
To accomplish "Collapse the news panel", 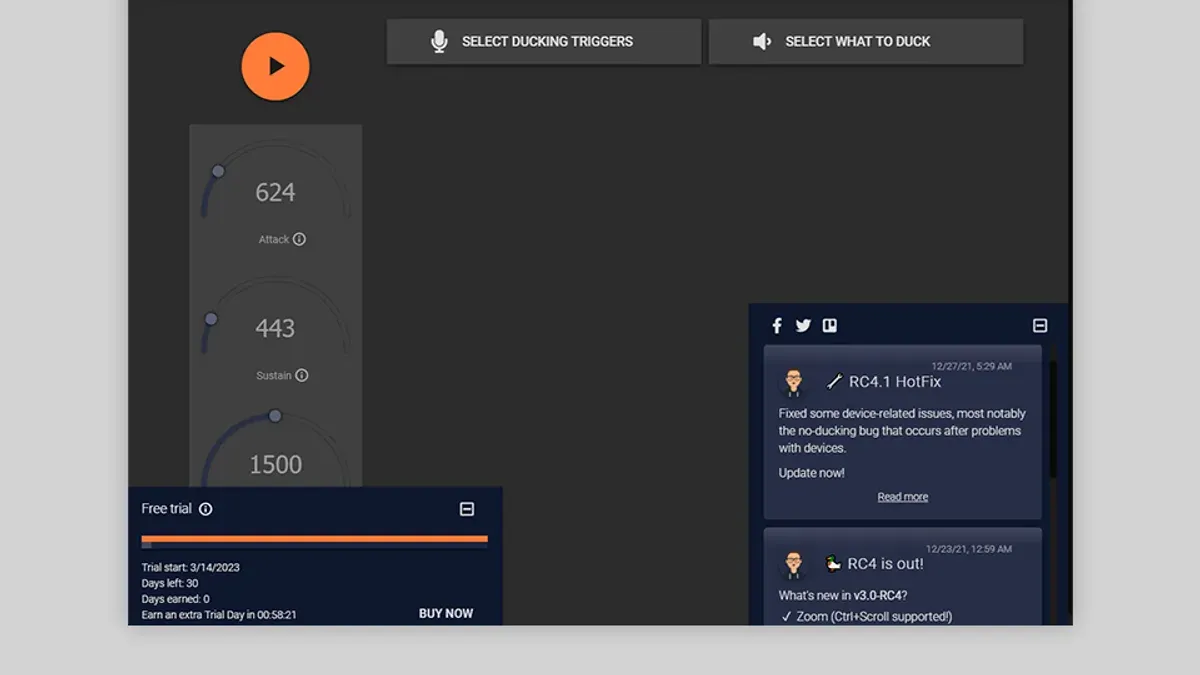I will pyautogui.click(x=1040, y=325).
